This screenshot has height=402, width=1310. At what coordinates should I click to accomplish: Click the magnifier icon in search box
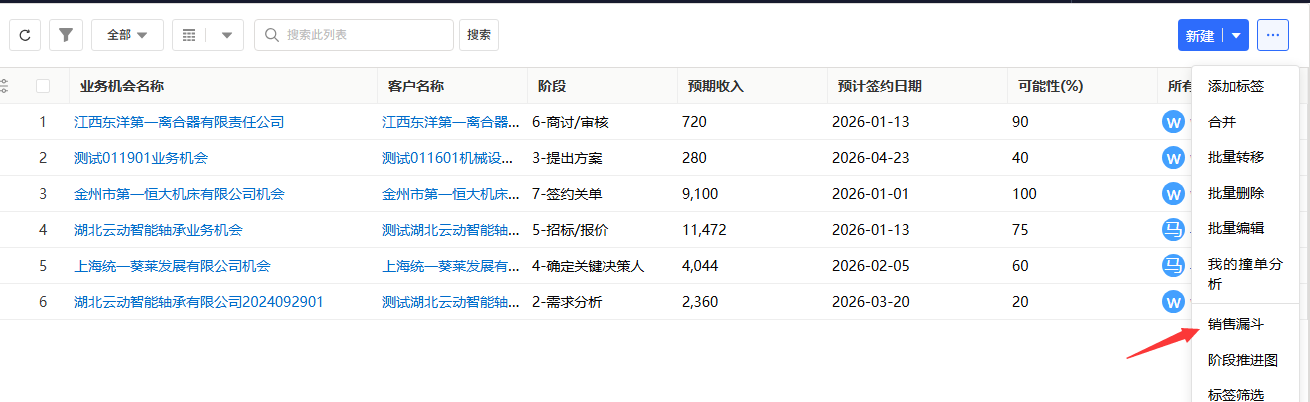pyautogui.click(x=271, y=35)
